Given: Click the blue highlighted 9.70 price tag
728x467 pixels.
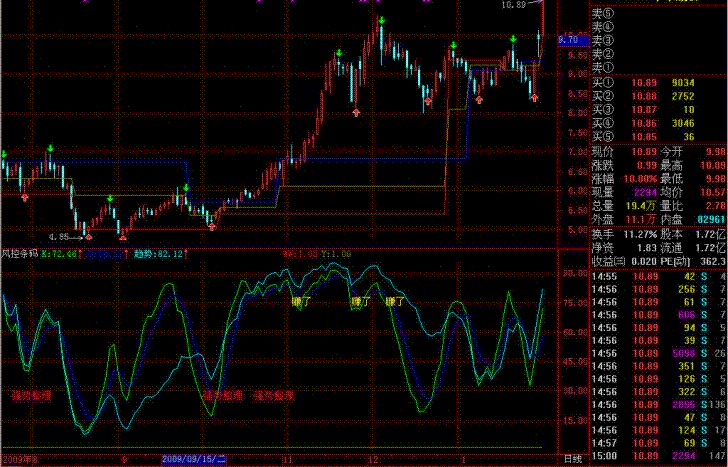Looking at the screenshot, I should 573,40.
